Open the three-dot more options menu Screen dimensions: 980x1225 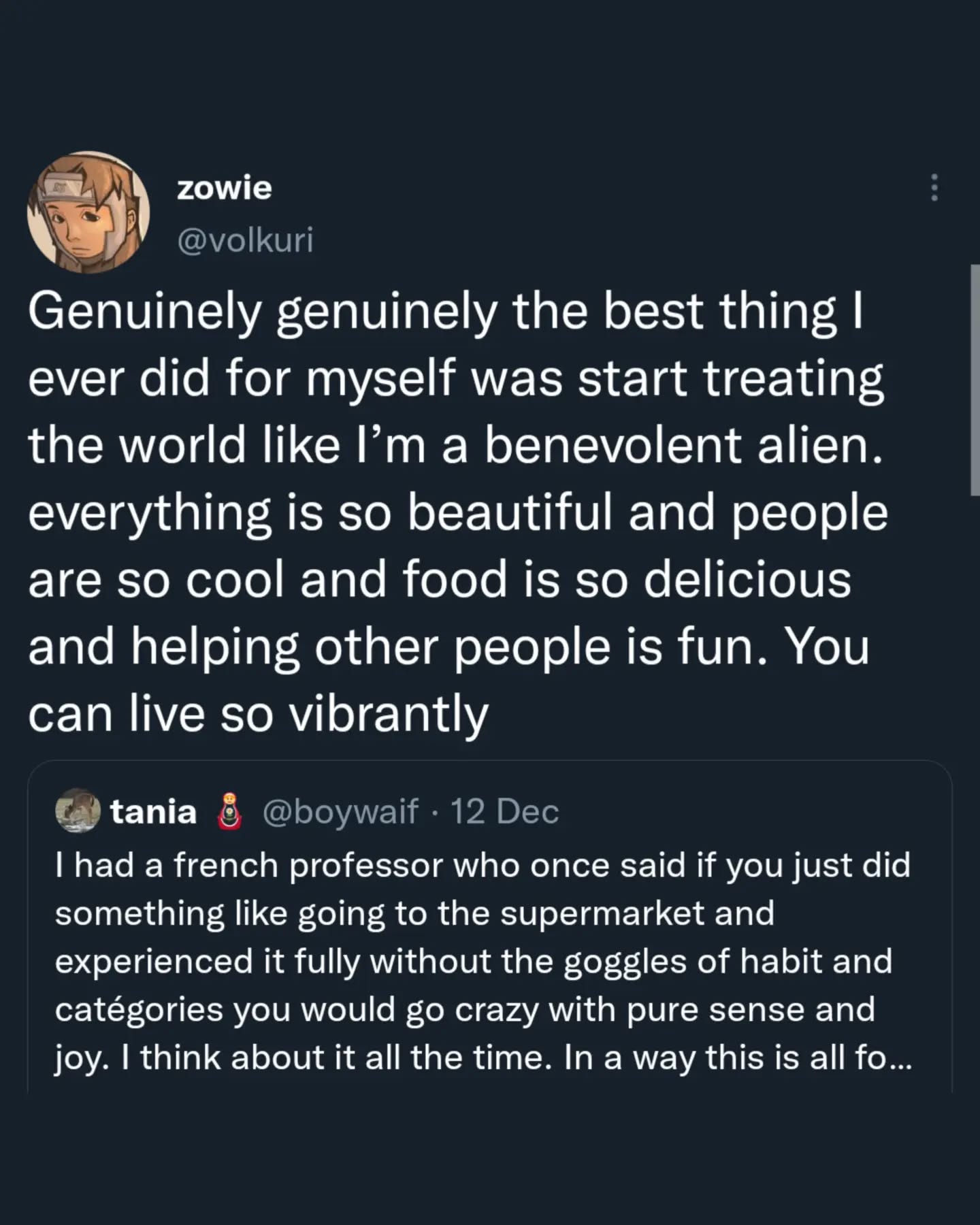[x=934, y=187]
